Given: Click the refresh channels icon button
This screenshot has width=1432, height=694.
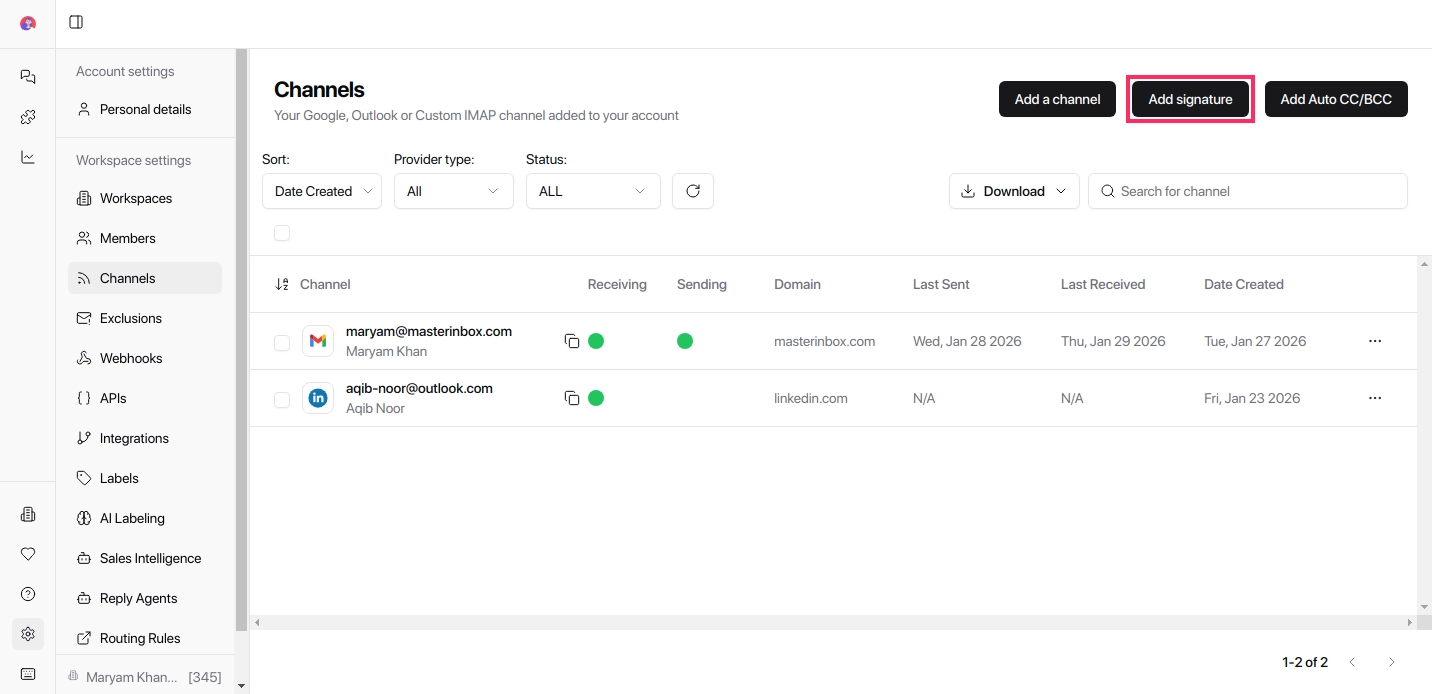Looking at the screenshot, I should (693, 191).
